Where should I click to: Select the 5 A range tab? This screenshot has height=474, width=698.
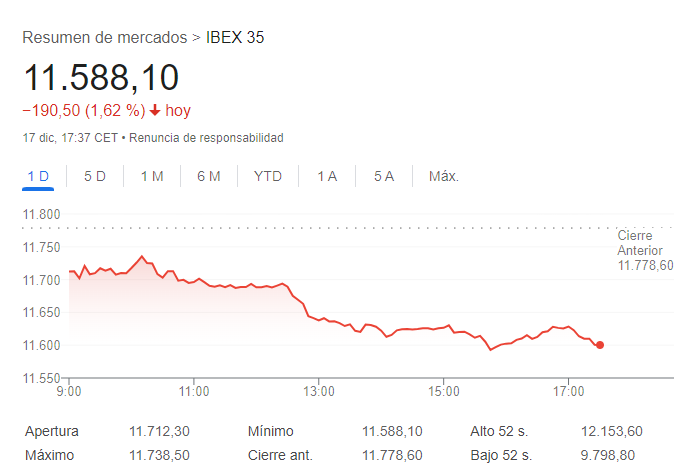384,176
